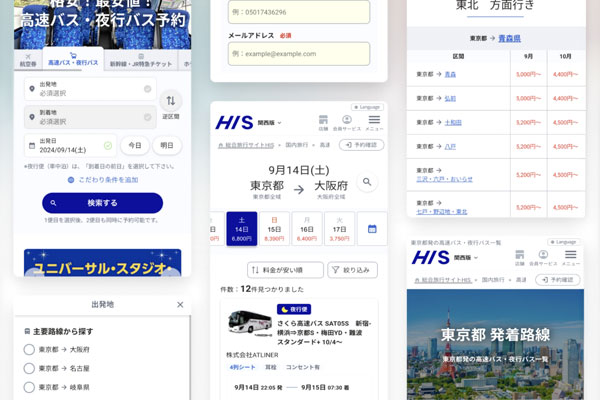Select 東京都 → 名古屋 radio button

29,368
